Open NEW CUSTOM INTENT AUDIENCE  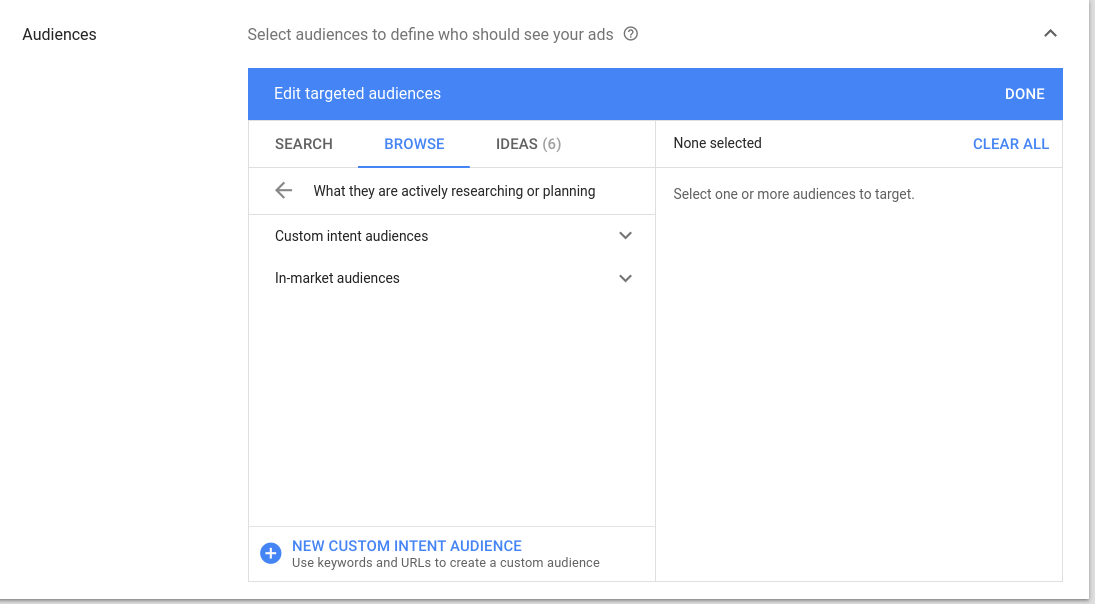click(406, 546)
